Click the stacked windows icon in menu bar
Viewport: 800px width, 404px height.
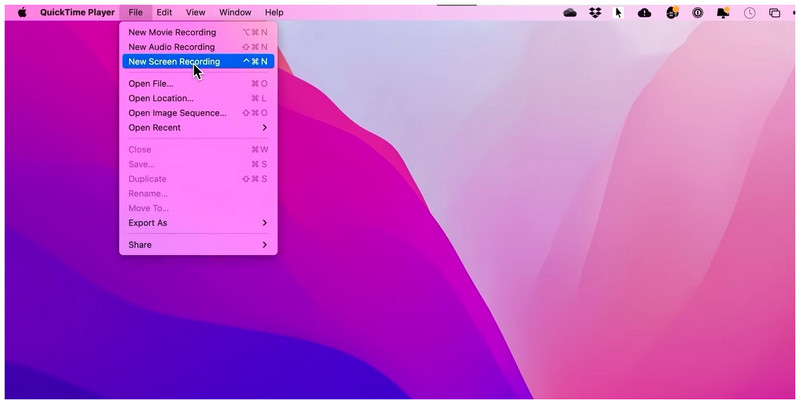pos(774,13)
